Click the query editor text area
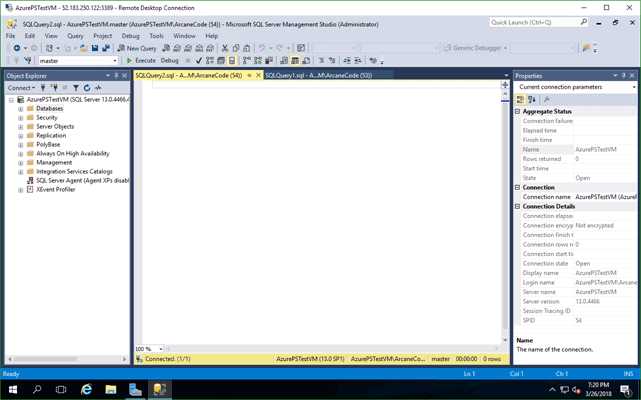The height and width of the screenshot is (400, 641). 321,213
